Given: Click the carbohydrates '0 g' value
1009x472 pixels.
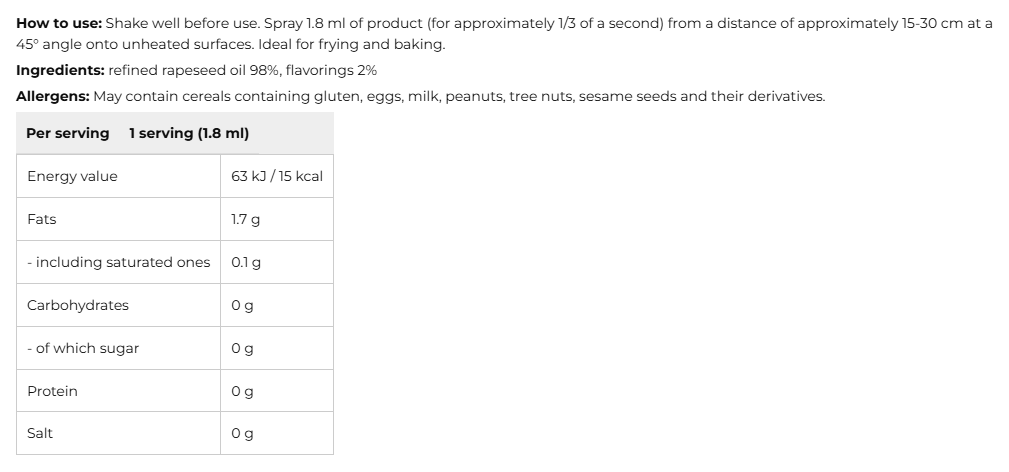Looking at the screenshot, I should [241, 306].
